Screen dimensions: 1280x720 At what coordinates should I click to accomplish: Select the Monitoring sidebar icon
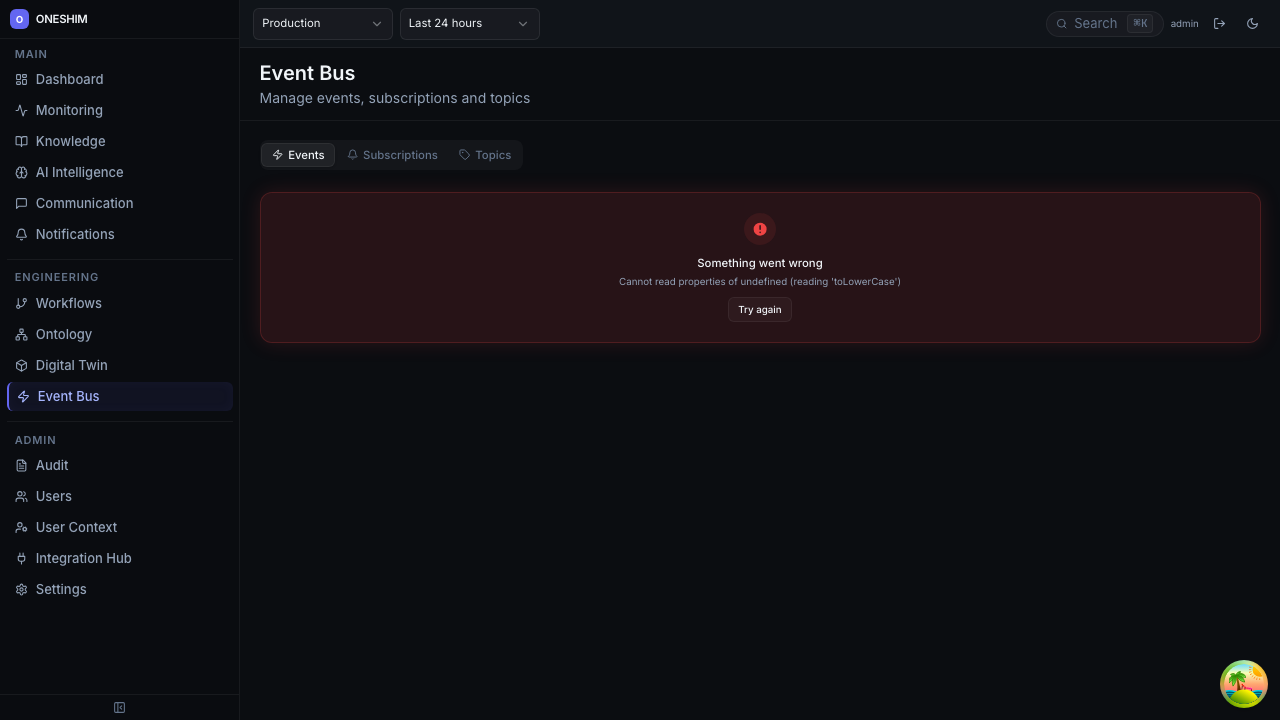pos(22,110)
